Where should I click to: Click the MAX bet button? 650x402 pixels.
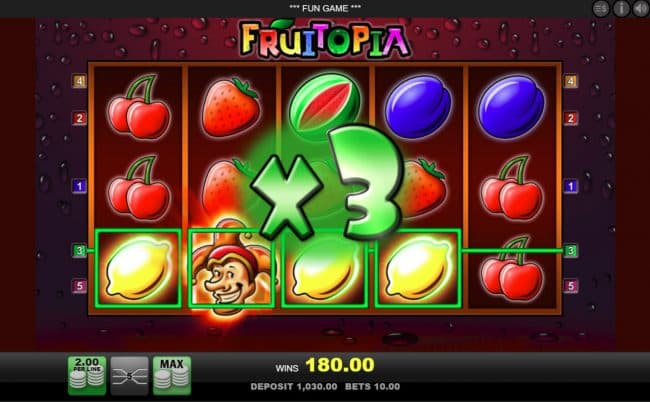click(172, 375)
